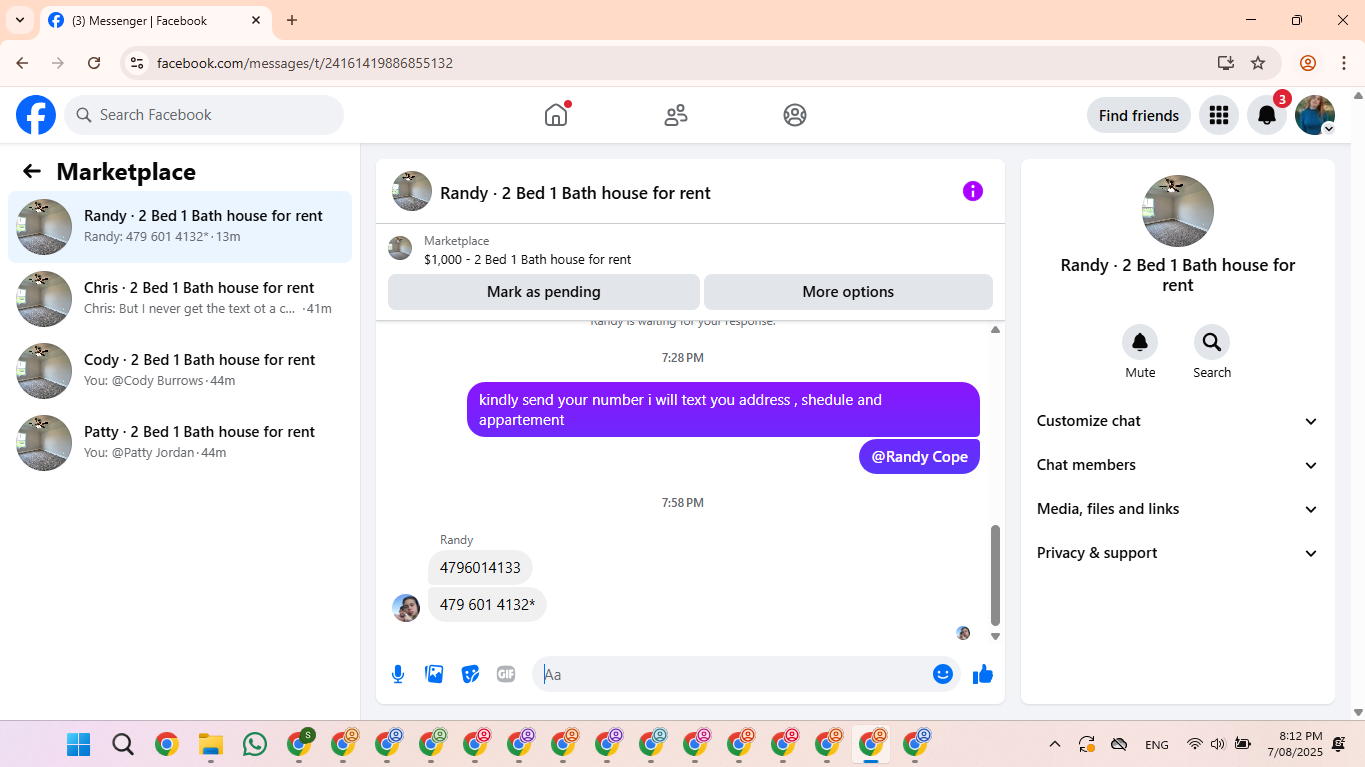Screen dimensions: 1365x767
Task: Click the Find friends button
Action: point(1139,115)
